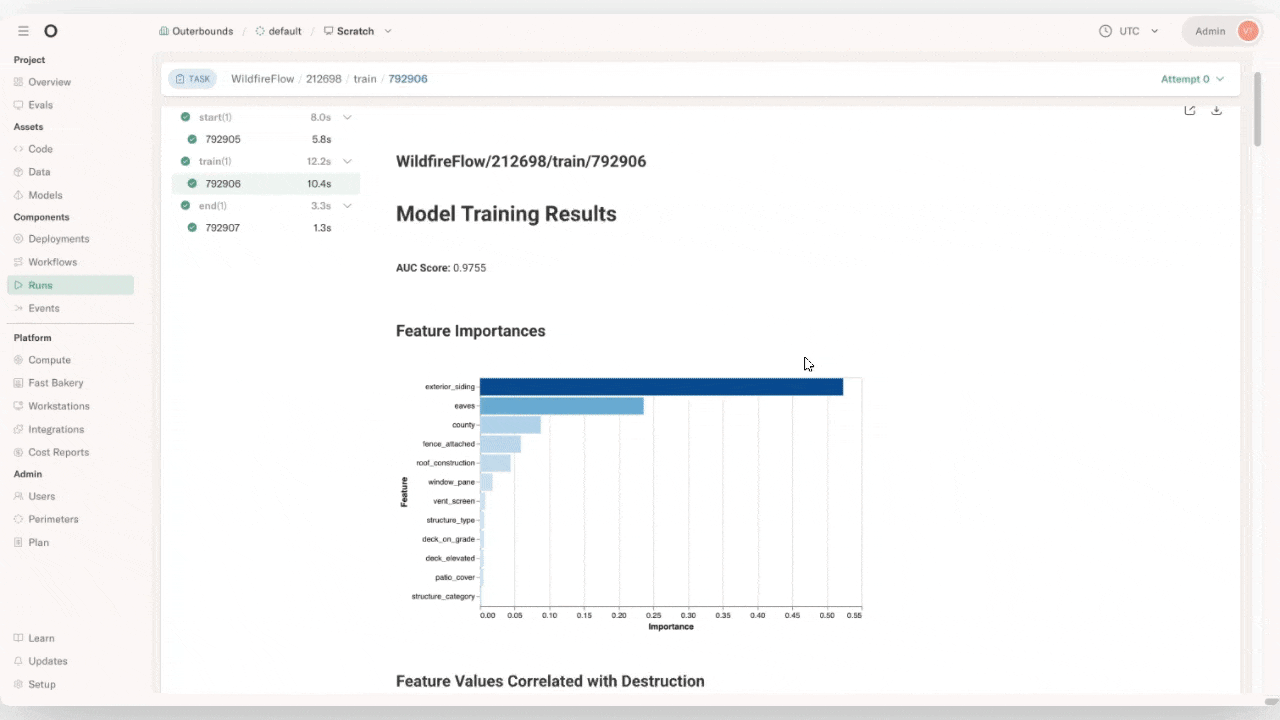Click the exterior_siding bar in the chart

(661, 387)
